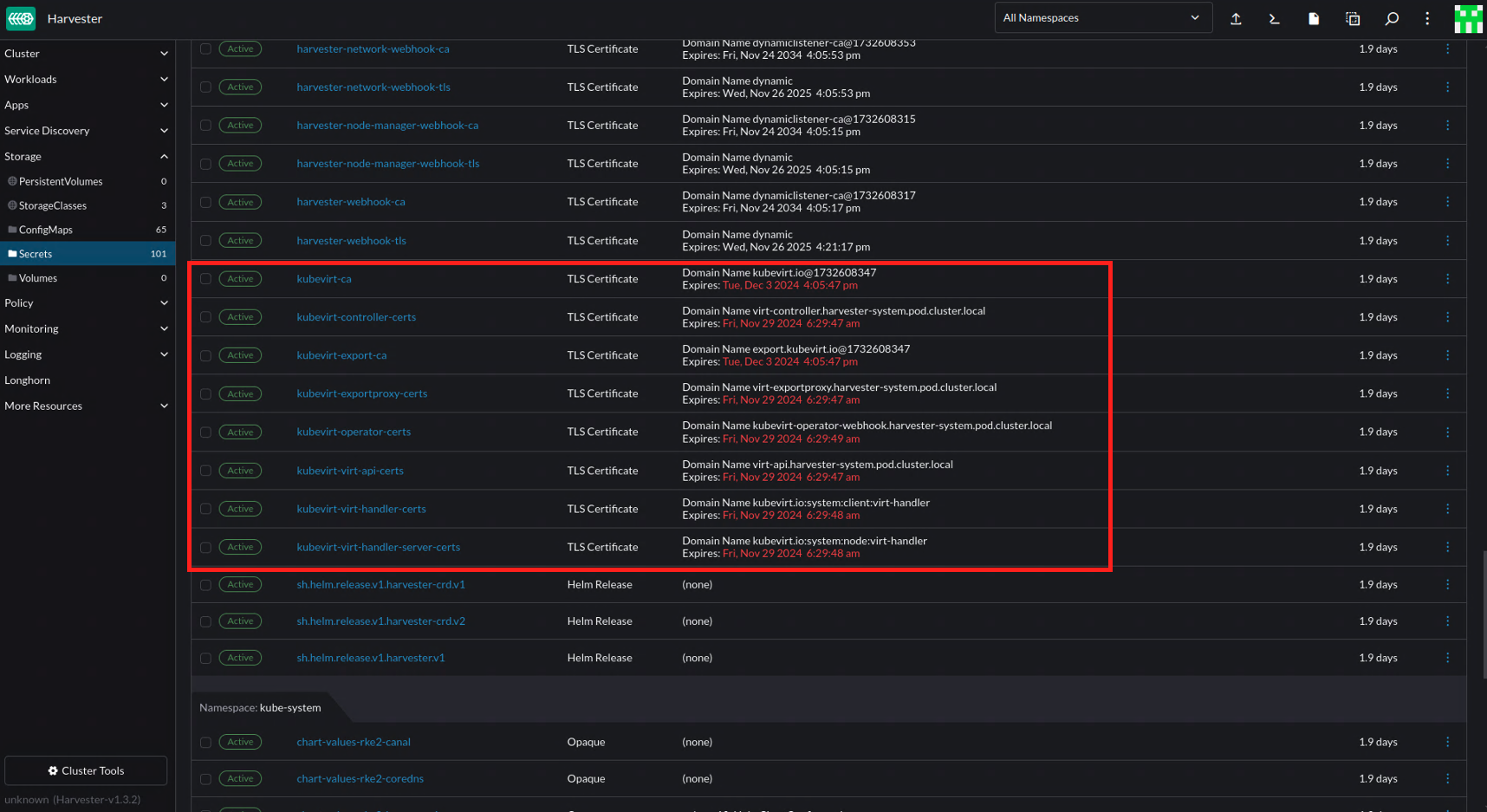Go to PersistentVolumes in the sidebar
1487x812 pixels.
(87, 182)
